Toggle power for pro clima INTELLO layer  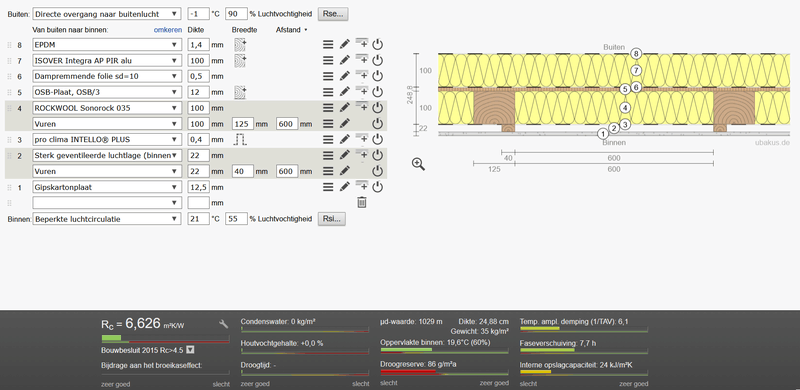point(377,139)
